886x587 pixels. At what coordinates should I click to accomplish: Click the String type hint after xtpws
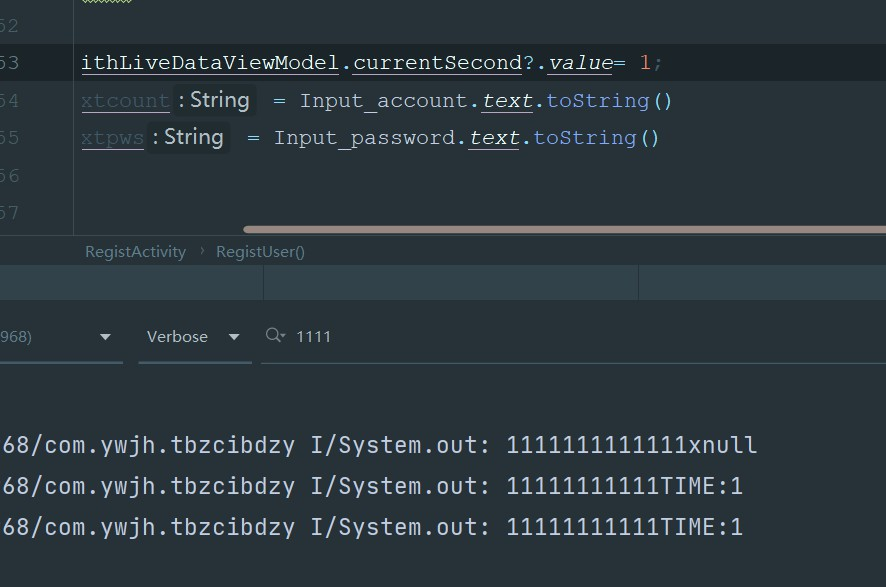point(193,138)
